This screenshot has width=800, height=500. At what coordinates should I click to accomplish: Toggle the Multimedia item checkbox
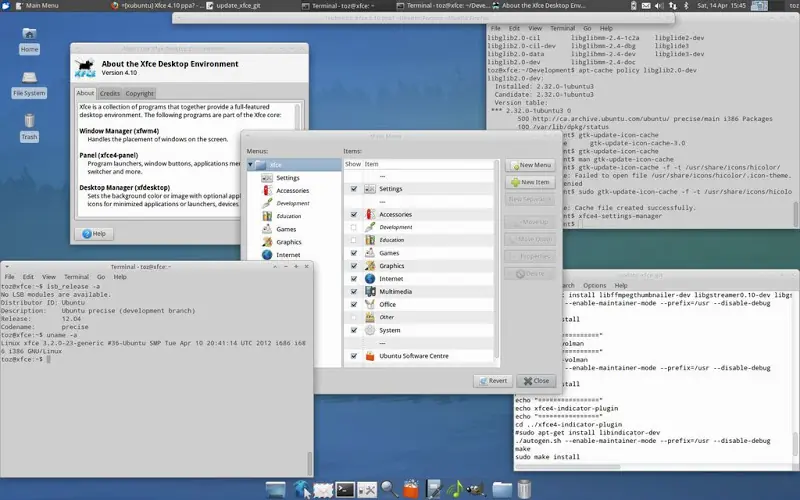pos(354,291)
